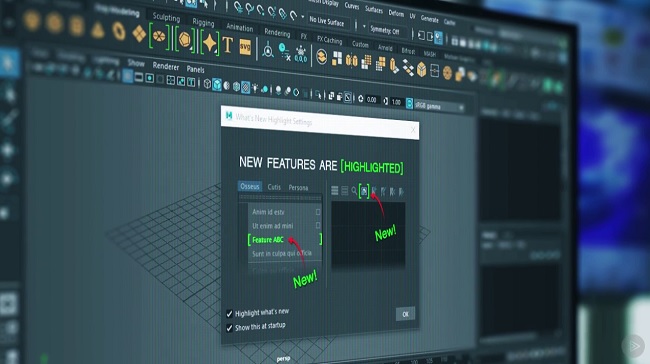Tick the Highlight what's new checkbox

tap(229, 314)
